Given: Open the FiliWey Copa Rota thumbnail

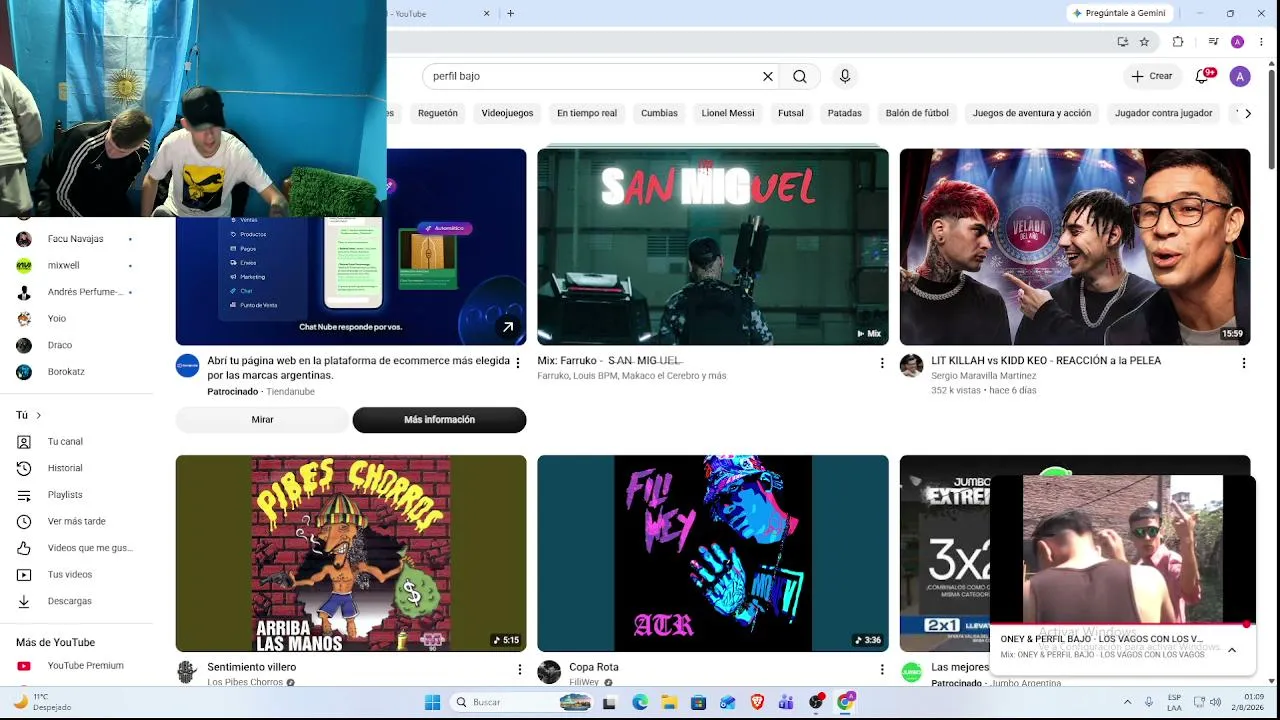Looking at the screenshot, I should (713, 553).
